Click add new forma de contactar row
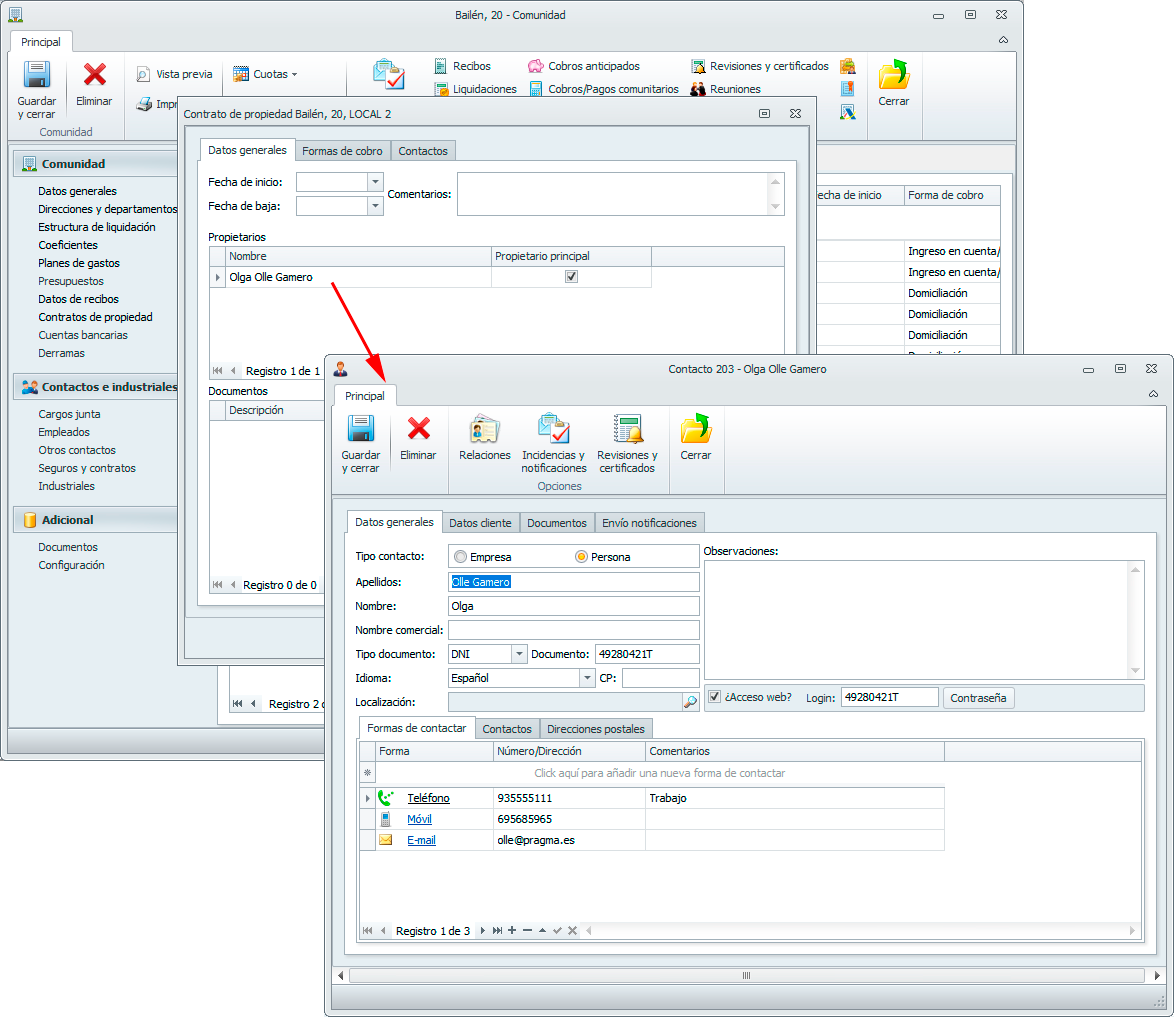The height and width of the screenshot is (1017, 1174). pyautogui.click(x=660, y=773)
